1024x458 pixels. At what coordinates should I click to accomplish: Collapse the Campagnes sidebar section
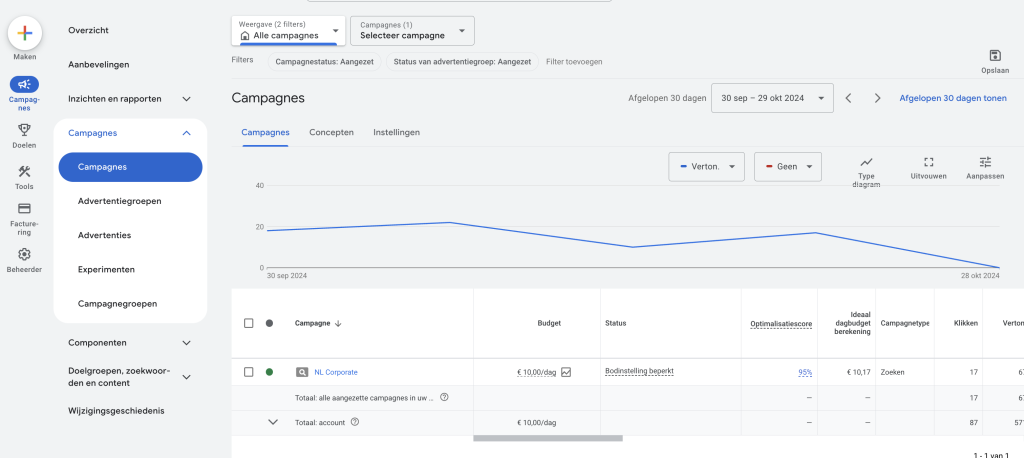tap(186, 133)
